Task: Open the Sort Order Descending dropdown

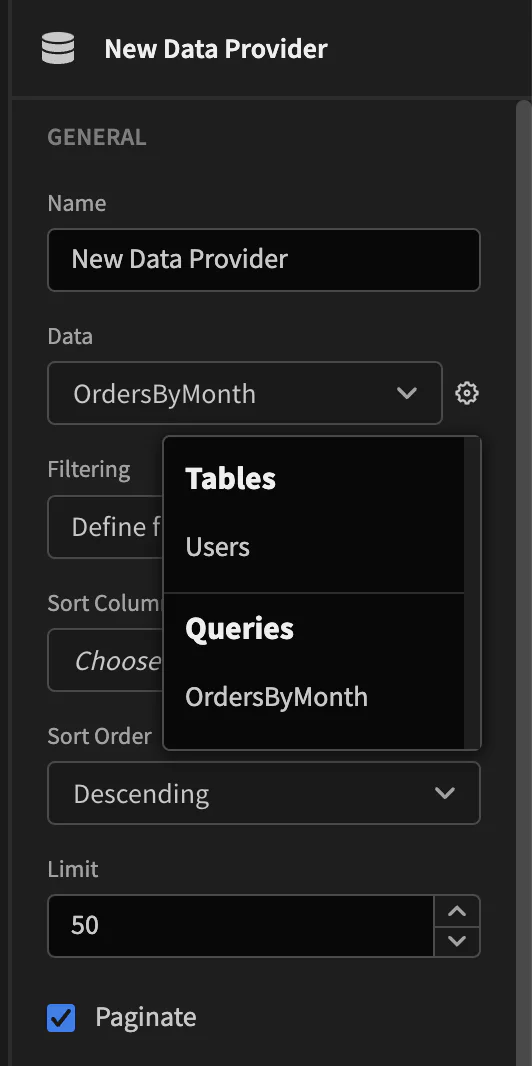Action: point(264,793)
